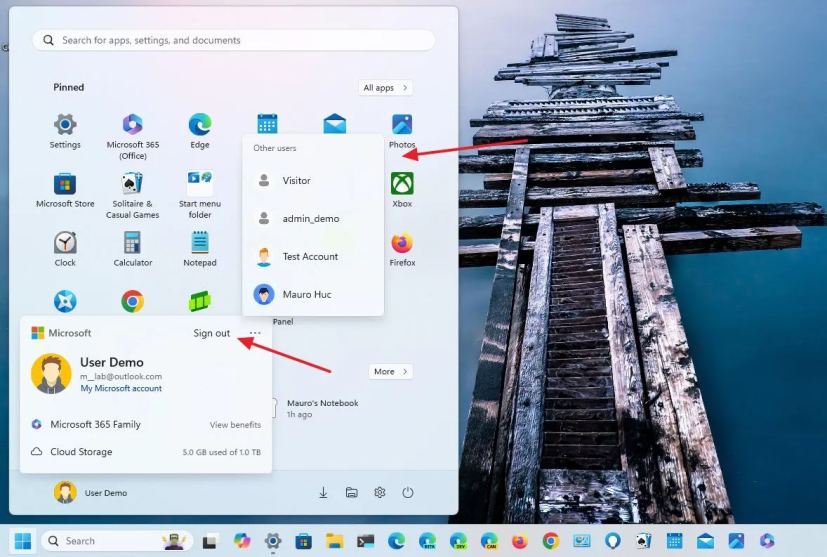Open Settings gear in Start footer

pyautogui.click(x=379, y=493)
